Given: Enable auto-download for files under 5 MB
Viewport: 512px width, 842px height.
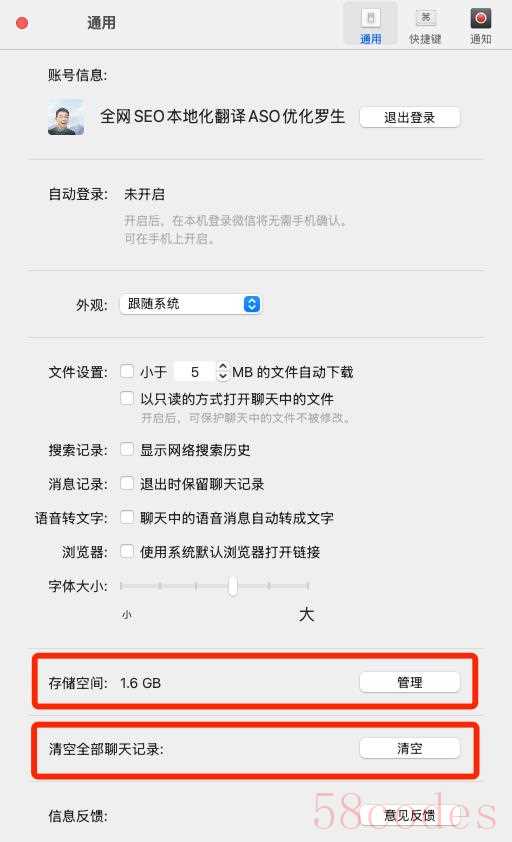Looking at the screenshot, I should click(x=127, y=371).
